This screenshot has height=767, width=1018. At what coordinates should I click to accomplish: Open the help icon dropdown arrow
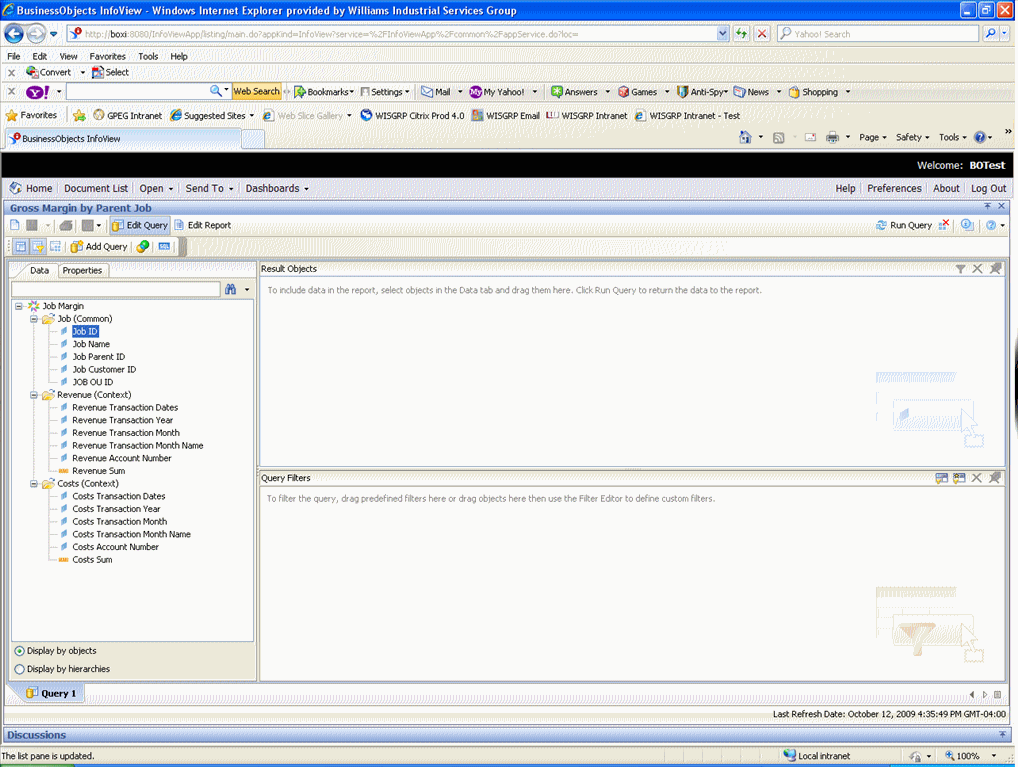pyautogui.click(x=1002, y=226)
